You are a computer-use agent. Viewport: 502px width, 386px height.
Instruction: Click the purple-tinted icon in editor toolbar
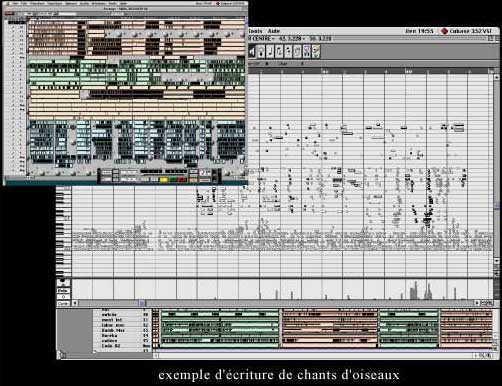click(x=306, y=52)
